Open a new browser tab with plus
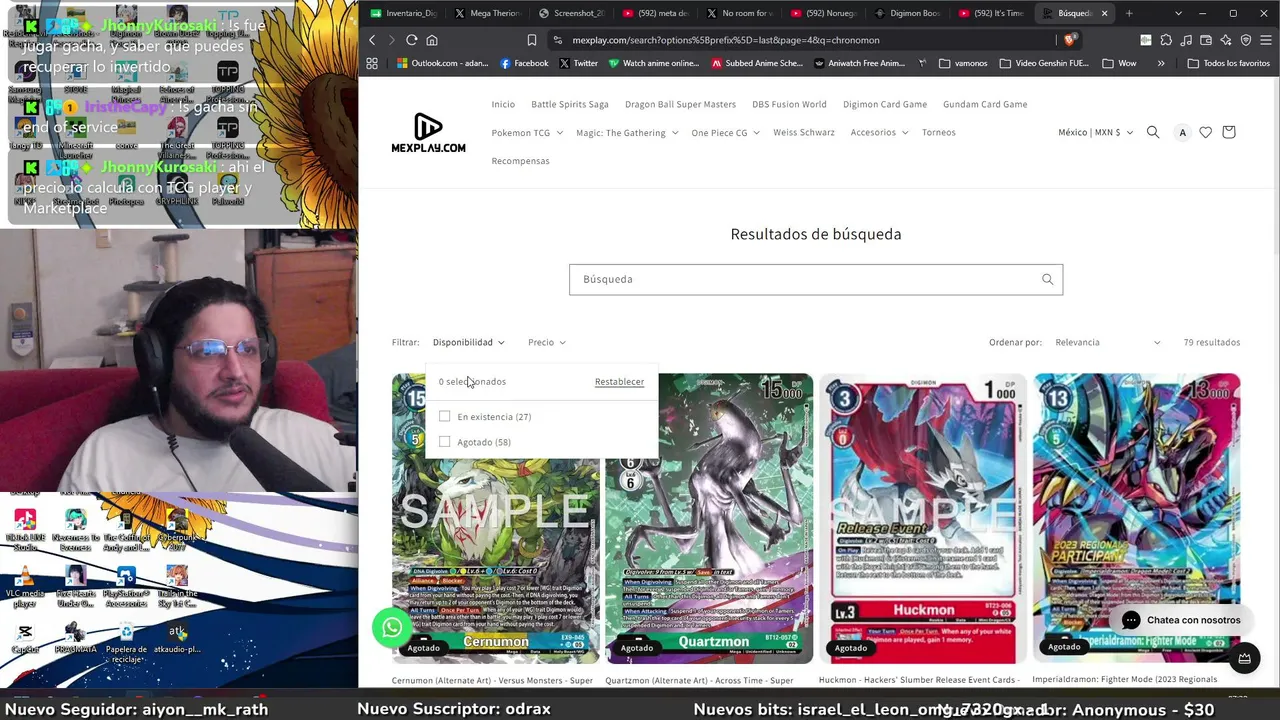Viewport: 1280px width, 720px height. [x=1129, y=13]
